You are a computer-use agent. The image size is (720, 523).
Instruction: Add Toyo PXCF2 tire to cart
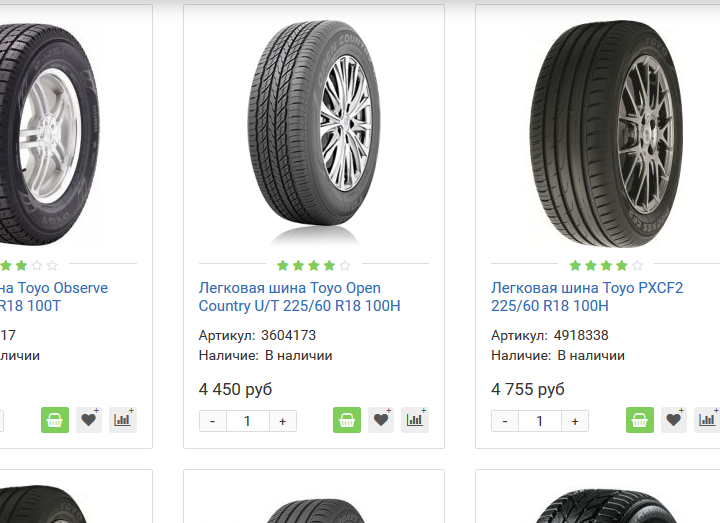click(640, 420)
